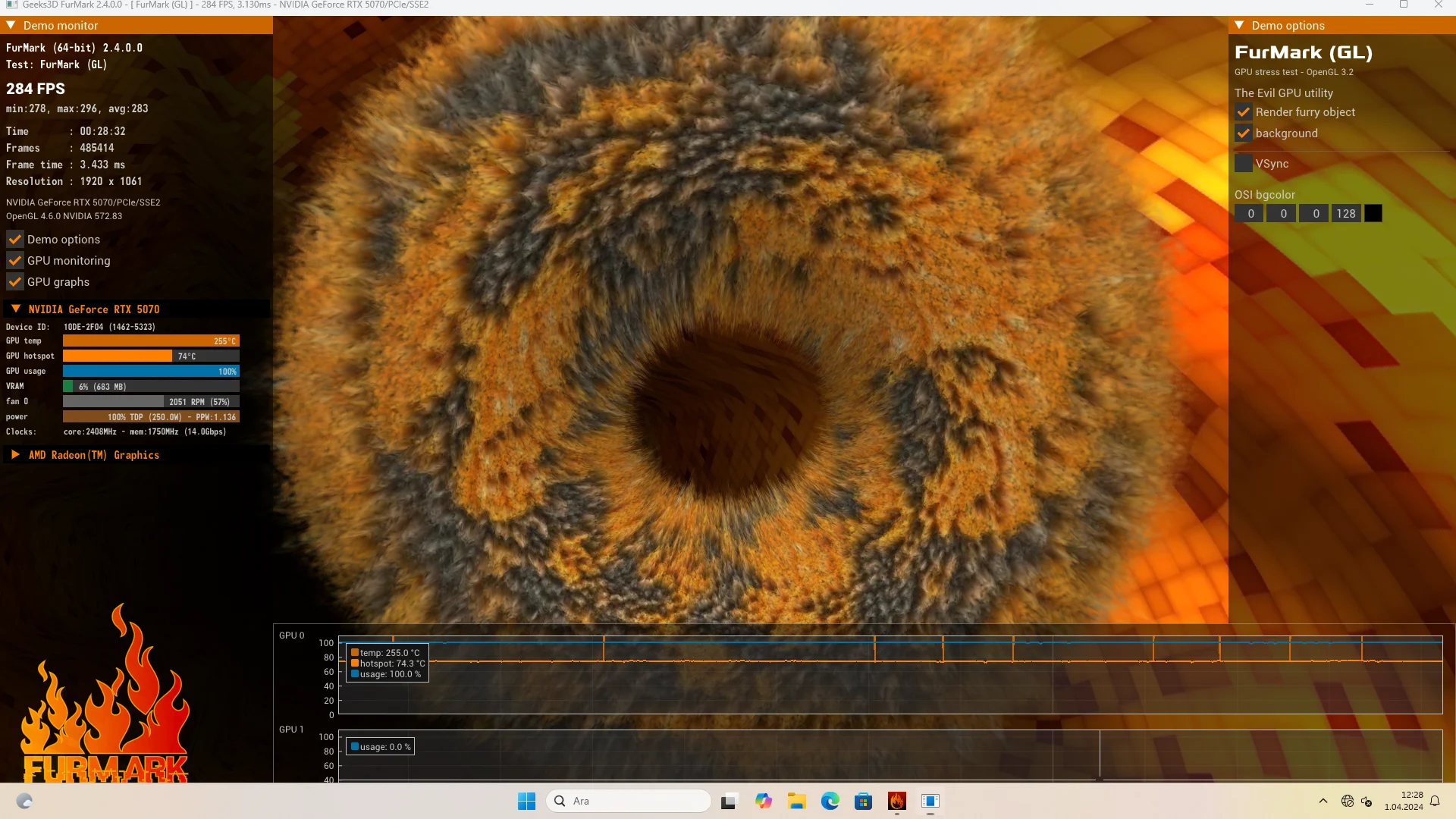
Task: Open the Windows Start menu
Action: click(x=526, y=801)
